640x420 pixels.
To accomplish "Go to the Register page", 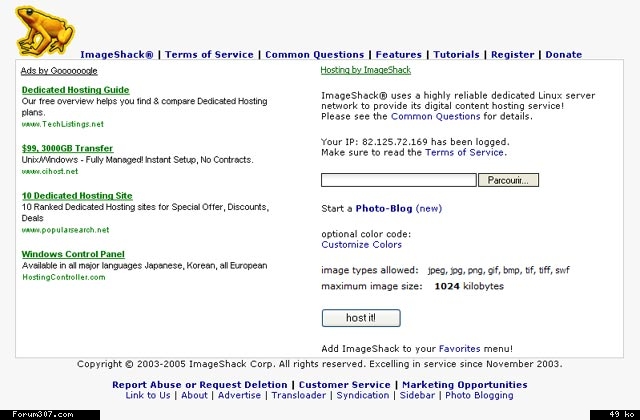I will [x=512, y=55].
